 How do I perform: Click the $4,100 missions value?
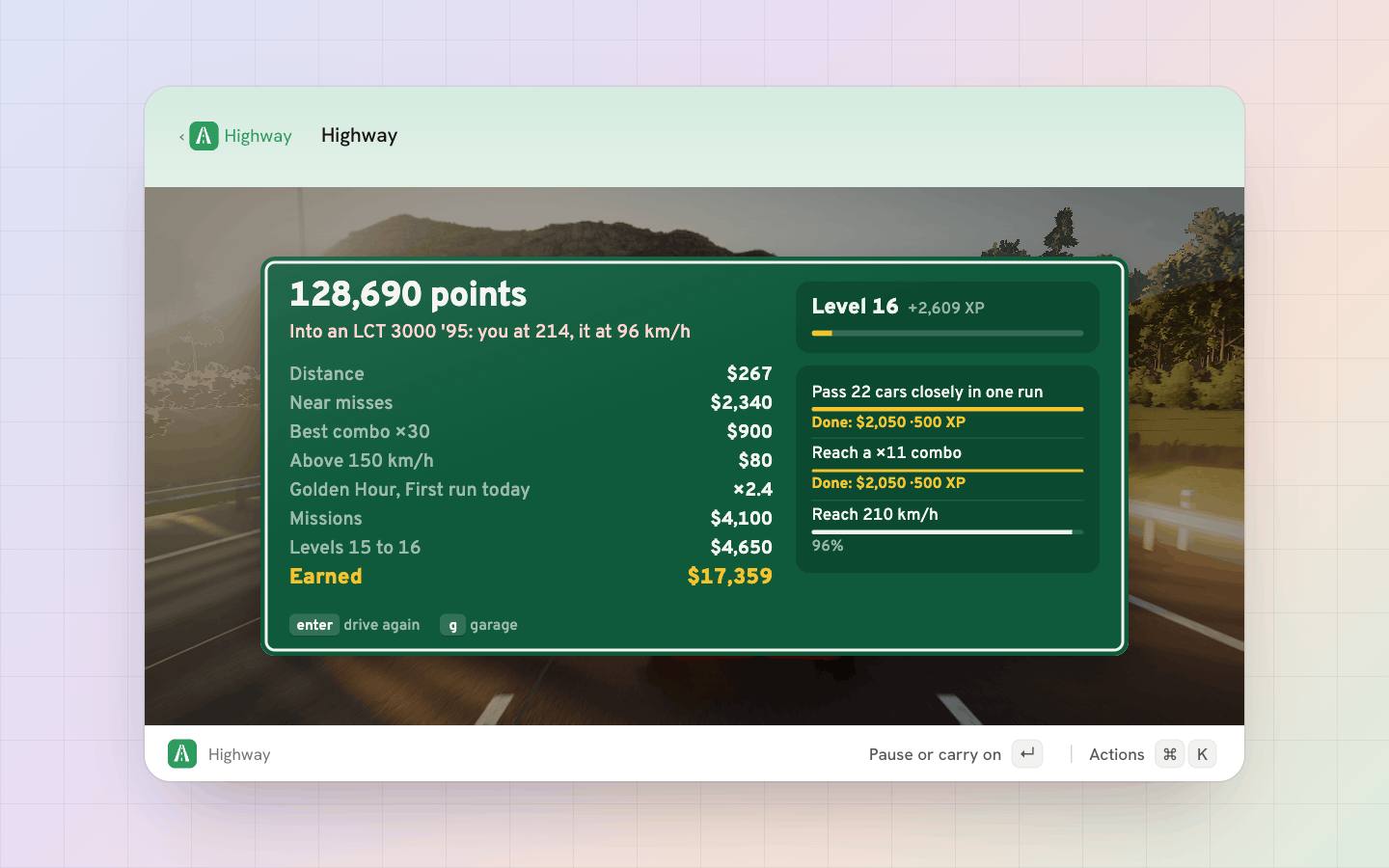tap(741, 519)
